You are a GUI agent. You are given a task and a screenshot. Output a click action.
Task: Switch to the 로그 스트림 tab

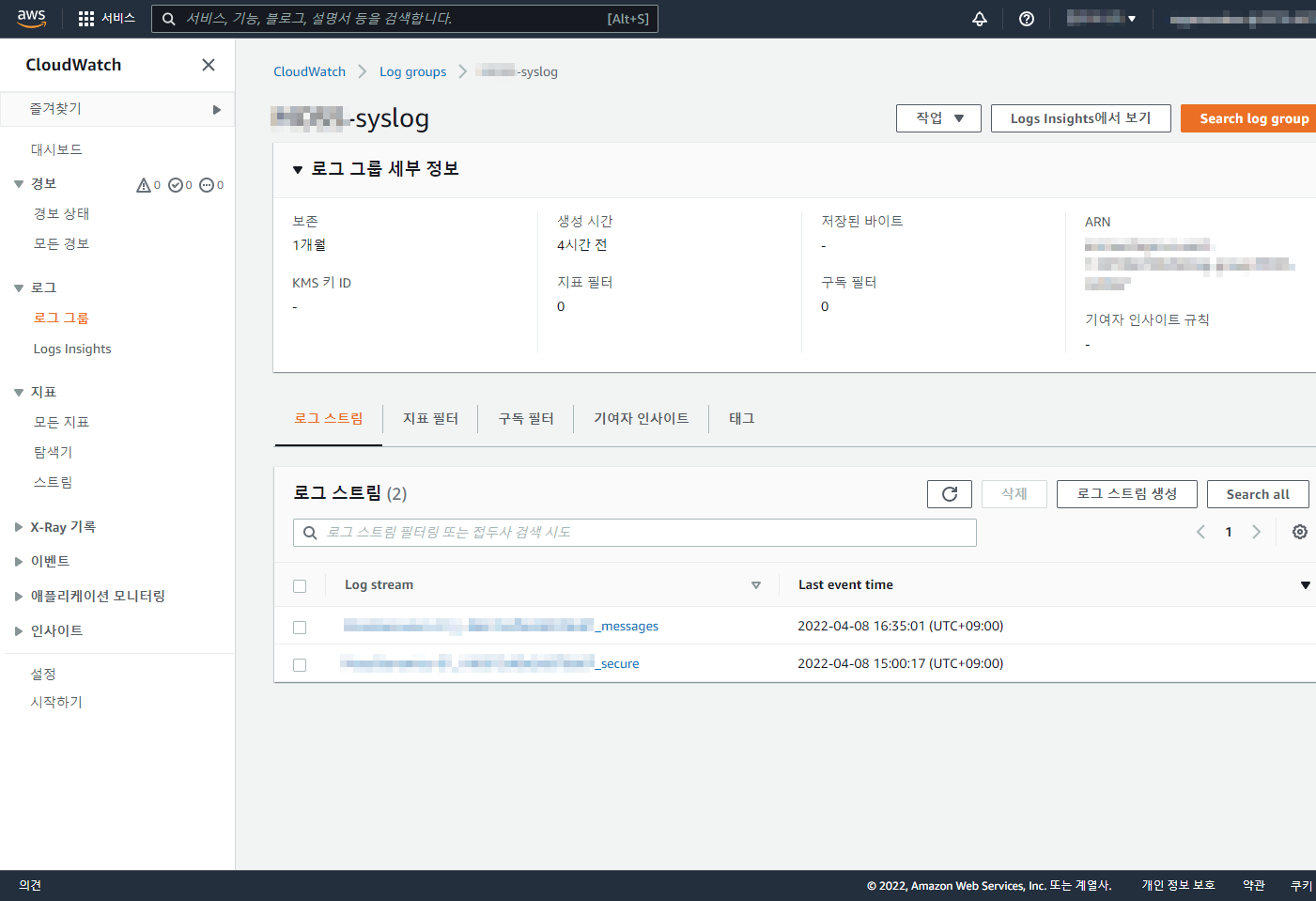pos(329,418)
